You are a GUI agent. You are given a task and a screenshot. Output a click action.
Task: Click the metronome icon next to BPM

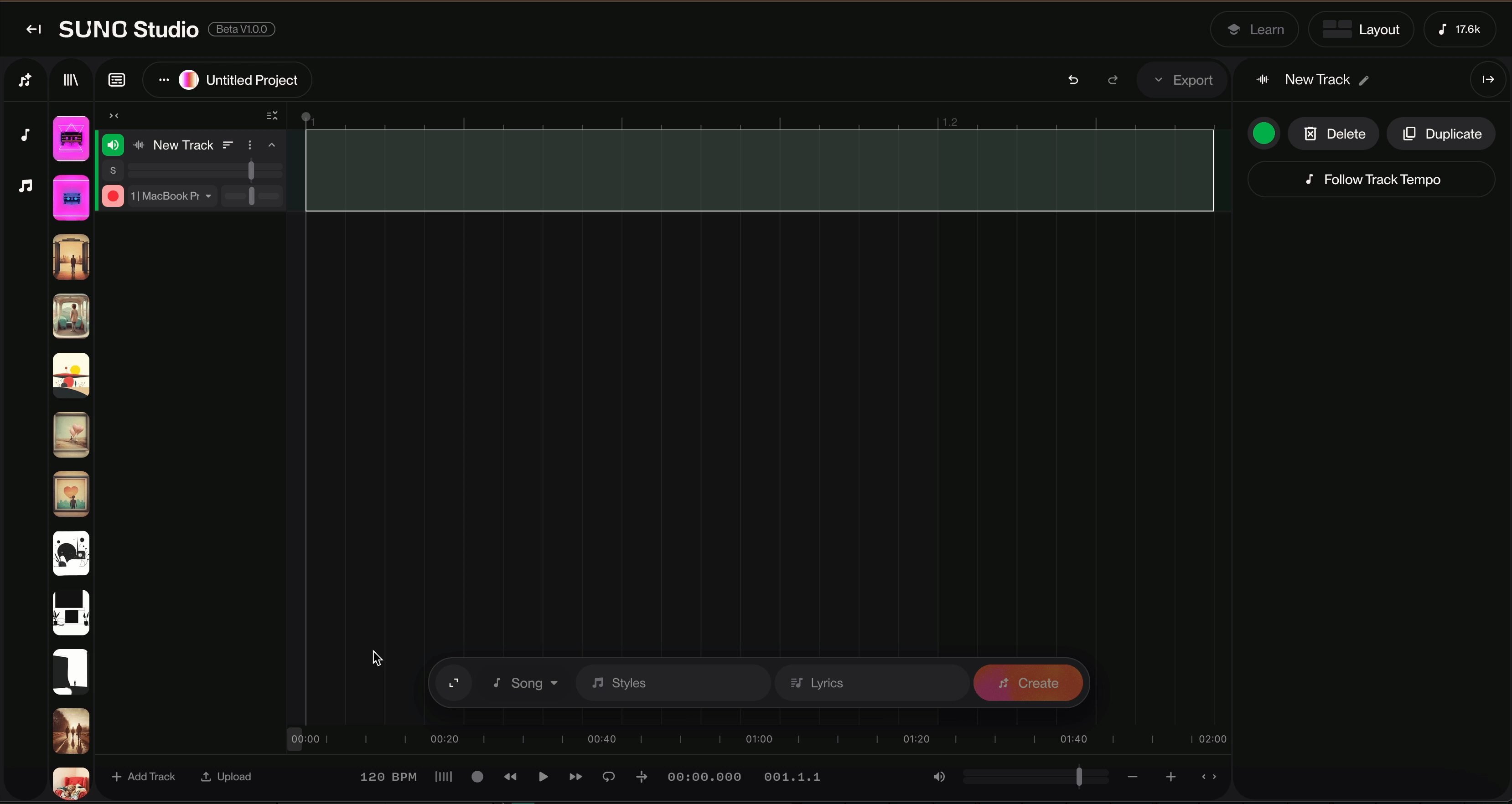[443, 776]
